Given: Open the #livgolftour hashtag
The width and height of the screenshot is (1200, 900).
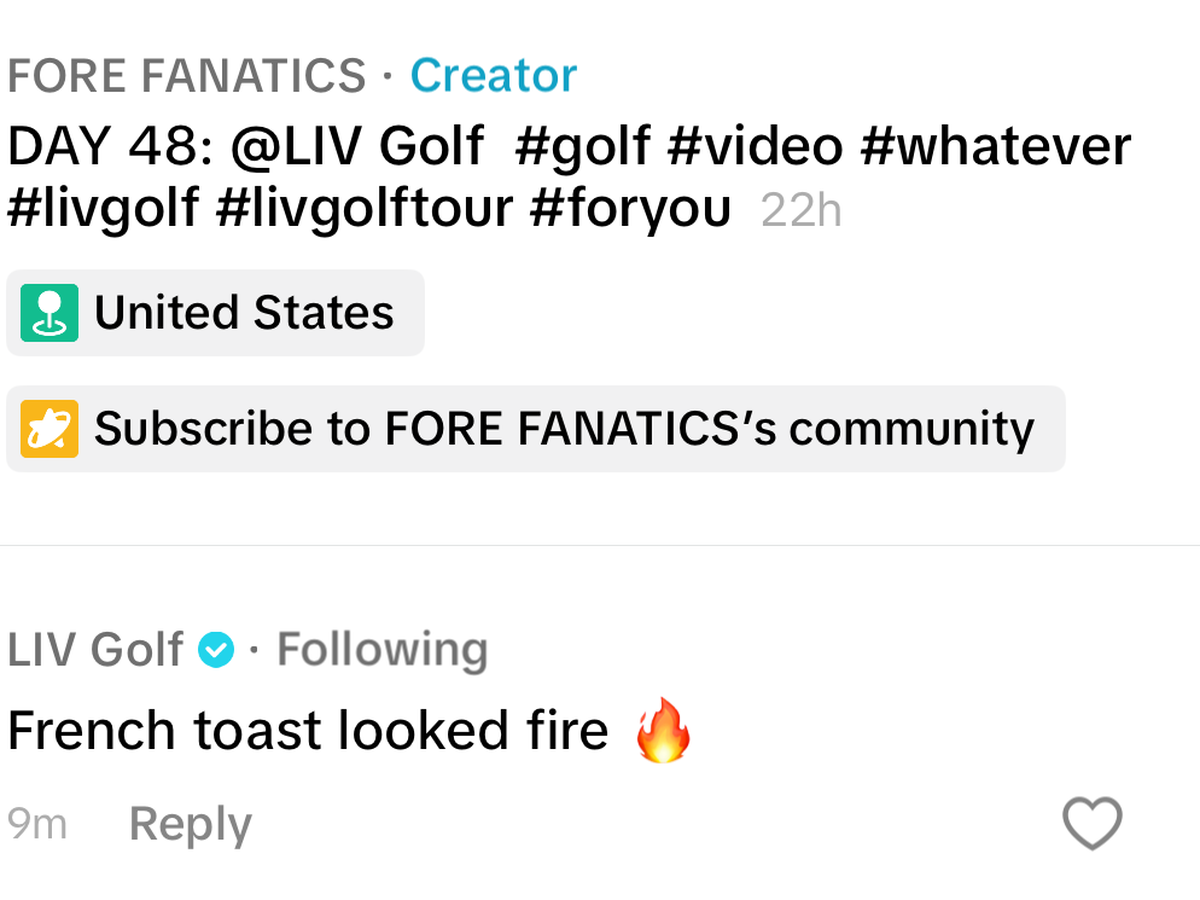Looking at the screenshot, I should 363,209.
